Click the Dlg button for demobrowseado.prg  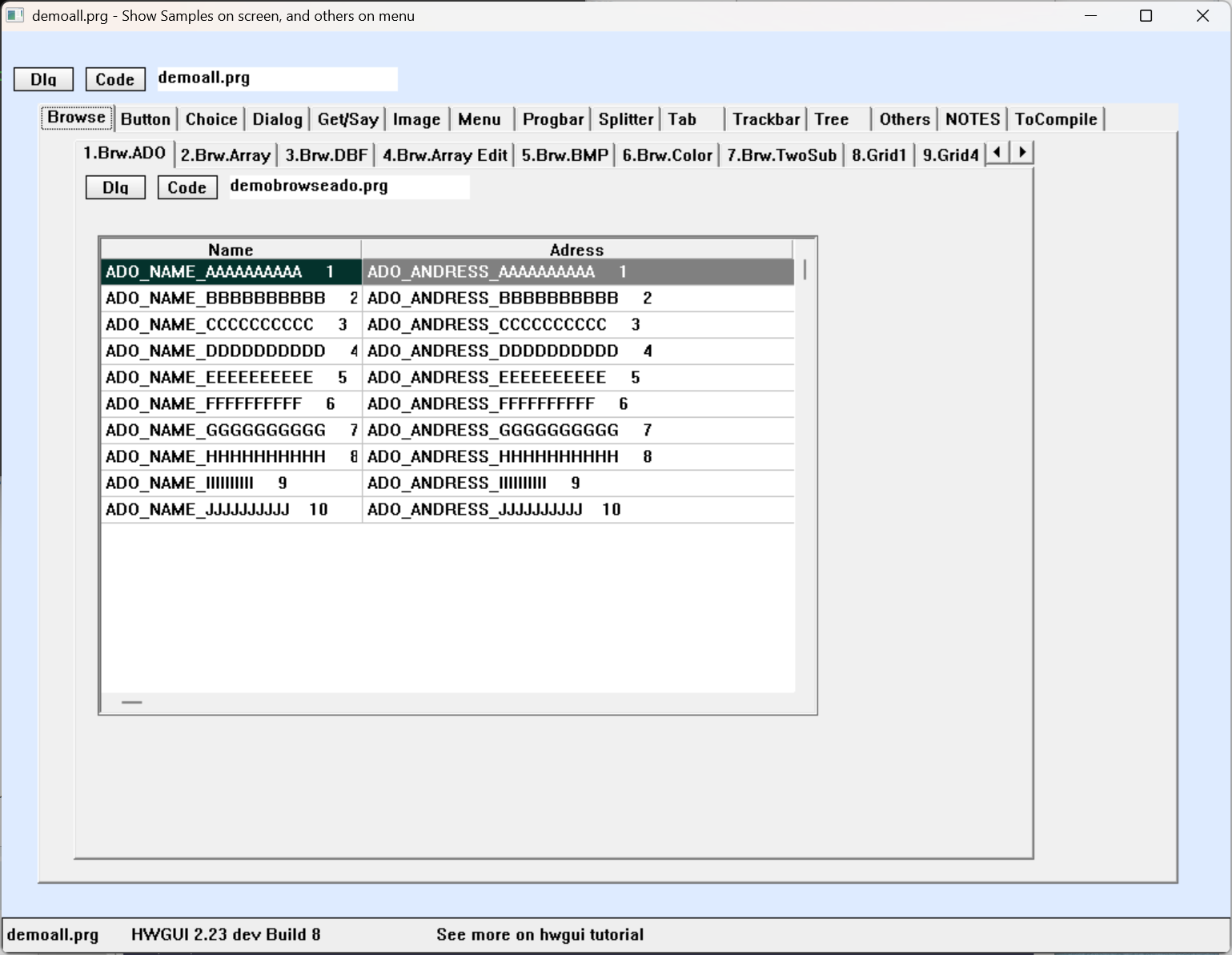coord(115,187)
